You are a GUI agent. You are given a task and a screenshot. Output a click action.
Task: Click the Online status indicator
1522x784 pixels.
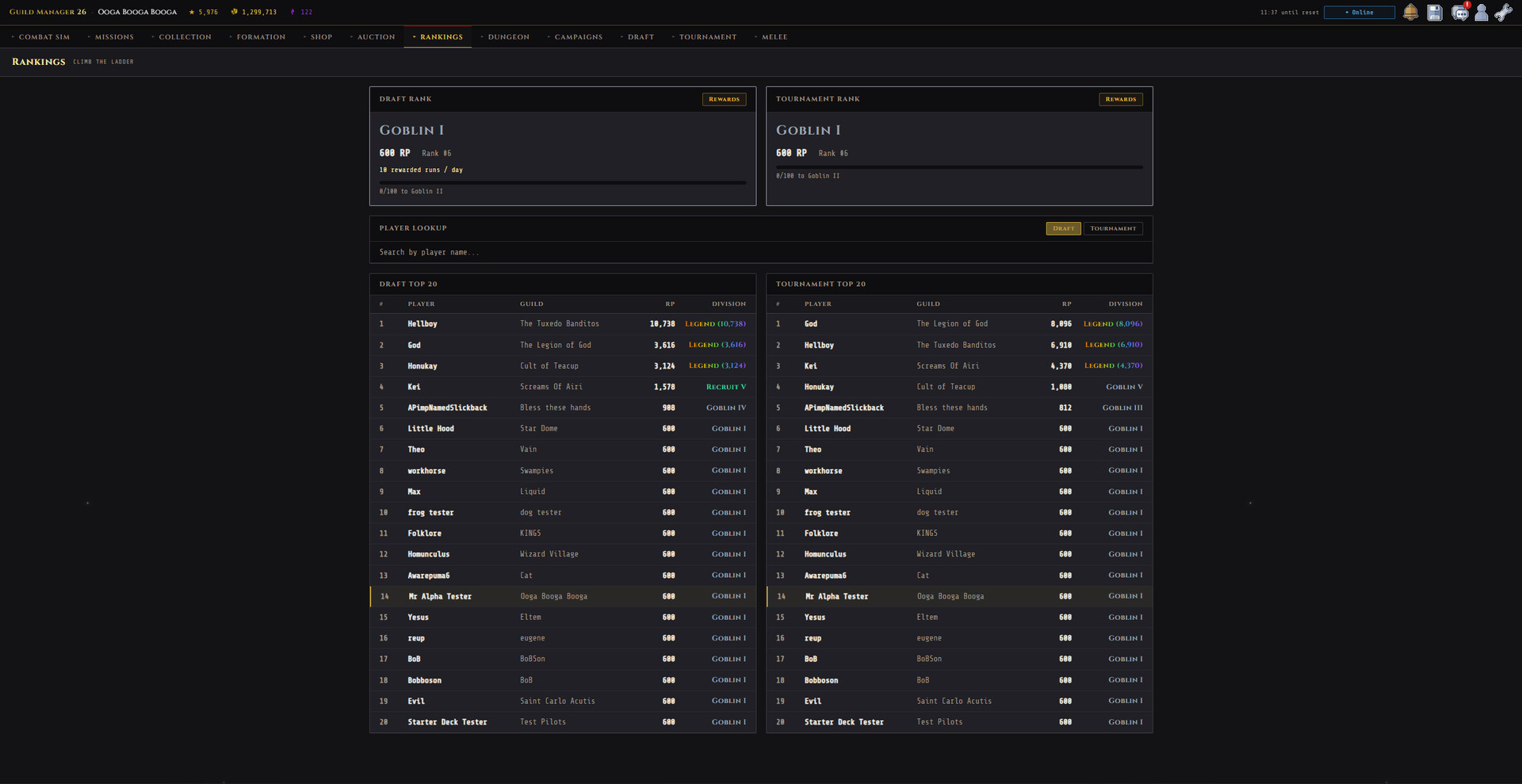(x=1359, y=13)
